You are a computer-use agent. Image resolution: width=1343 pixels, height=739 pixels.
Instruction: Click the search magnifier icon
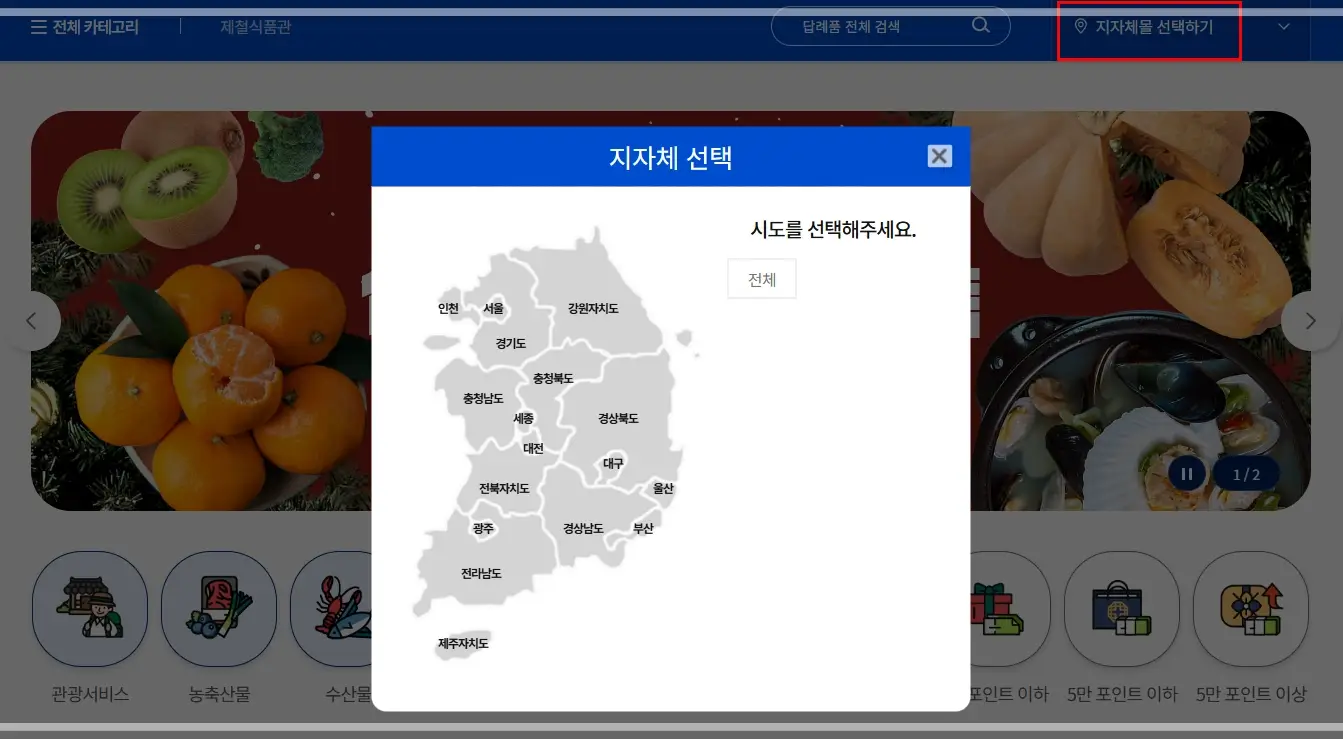(x=980, y=26)
